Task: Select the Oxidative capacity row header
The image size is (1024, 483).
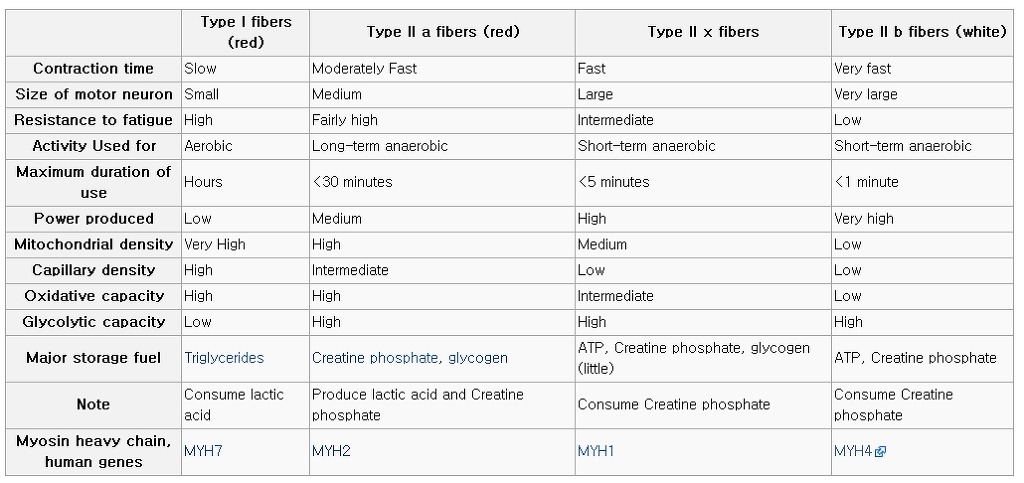Action: pos(93,296)
